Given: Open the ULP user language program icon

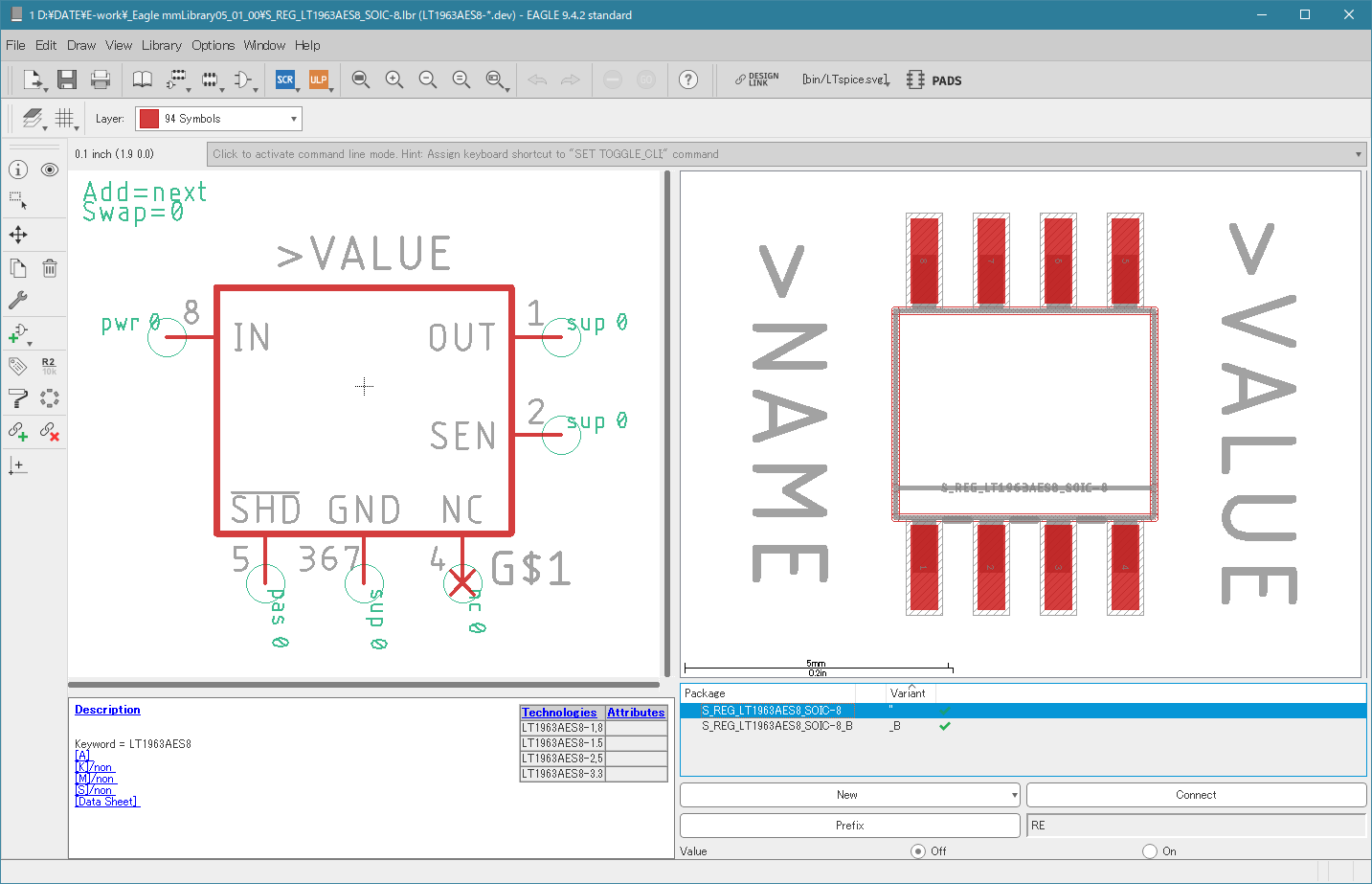Looking at the screenshot, I should coord(319,79).
